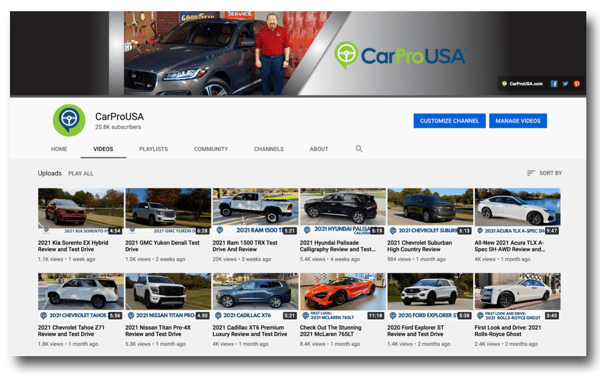
Task: Click title '2021 GMC Yukon Denali Test Drive'
Action: (x=162, y=246)
